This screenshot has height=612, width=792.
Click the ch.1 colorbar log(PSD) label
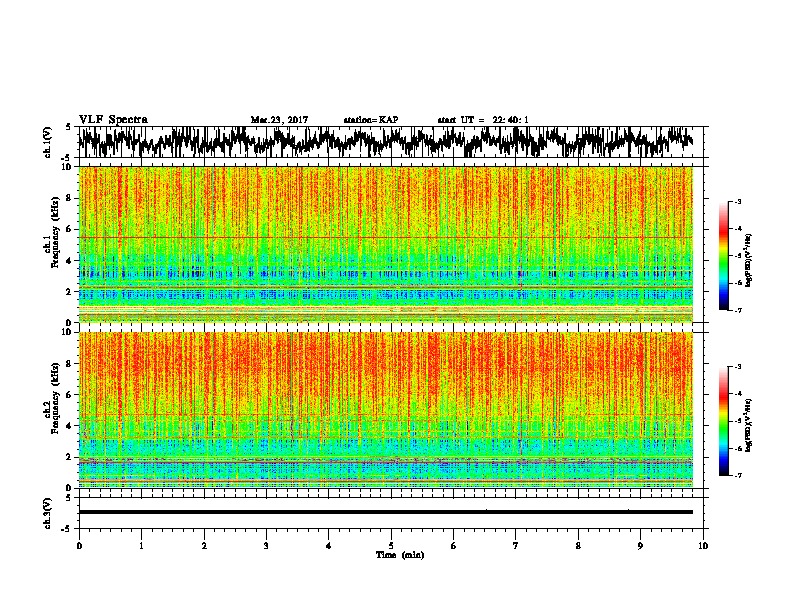coord(749,260)
